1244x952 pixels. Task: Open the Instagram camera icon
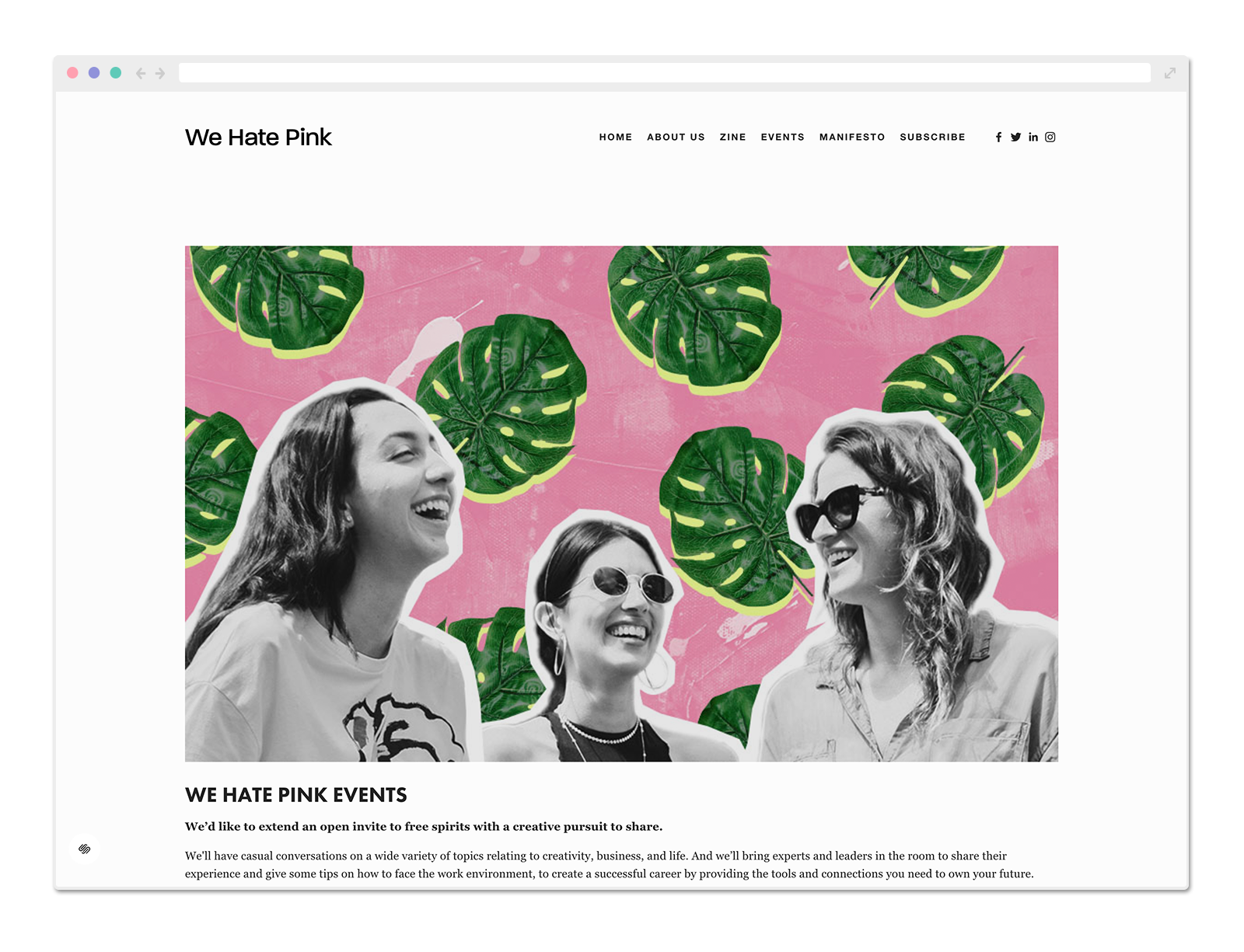pos(1050,137)
